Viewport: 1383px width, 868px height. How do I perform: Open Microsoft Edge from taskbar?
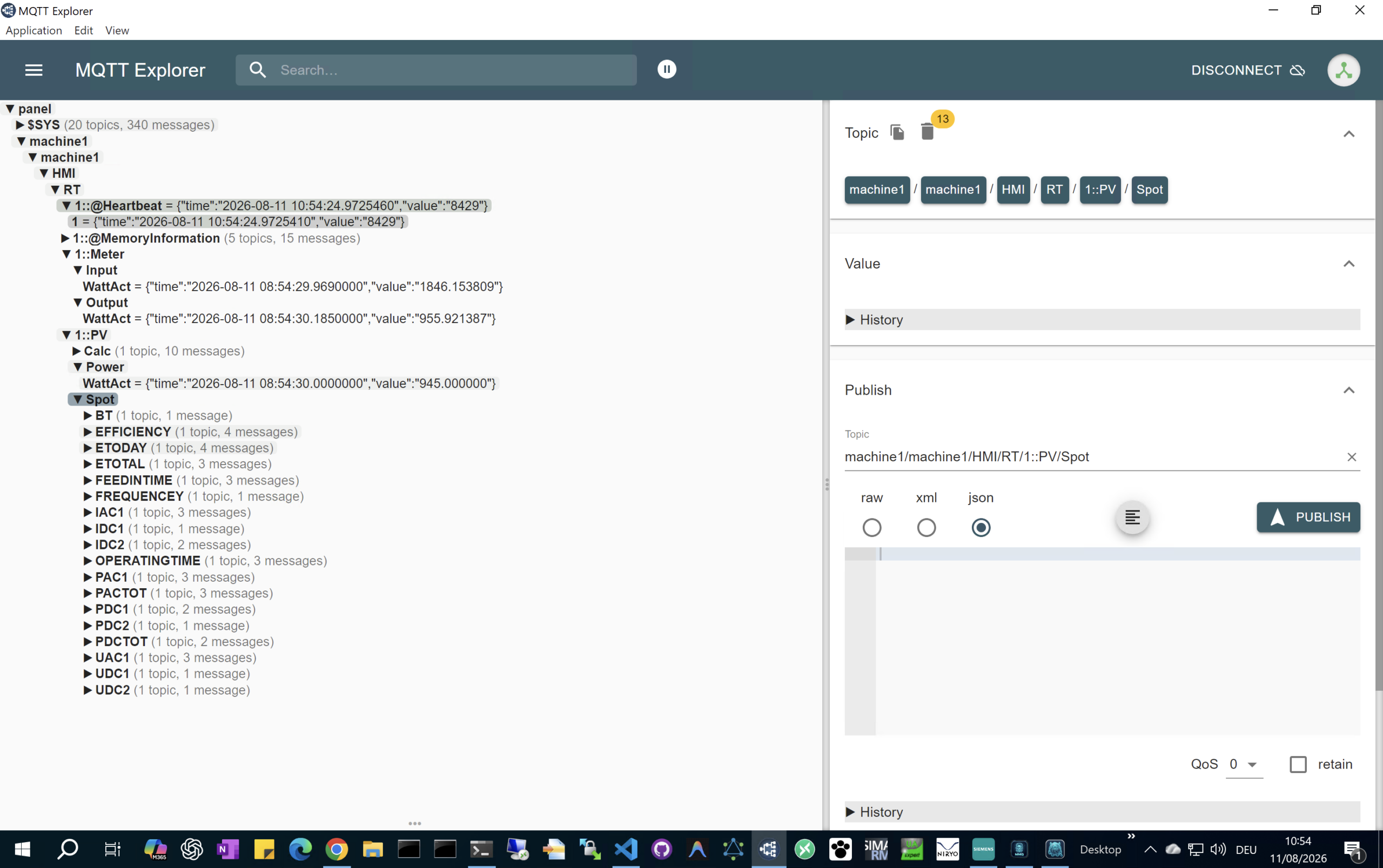pyautogui.click(x=300, y=849)
